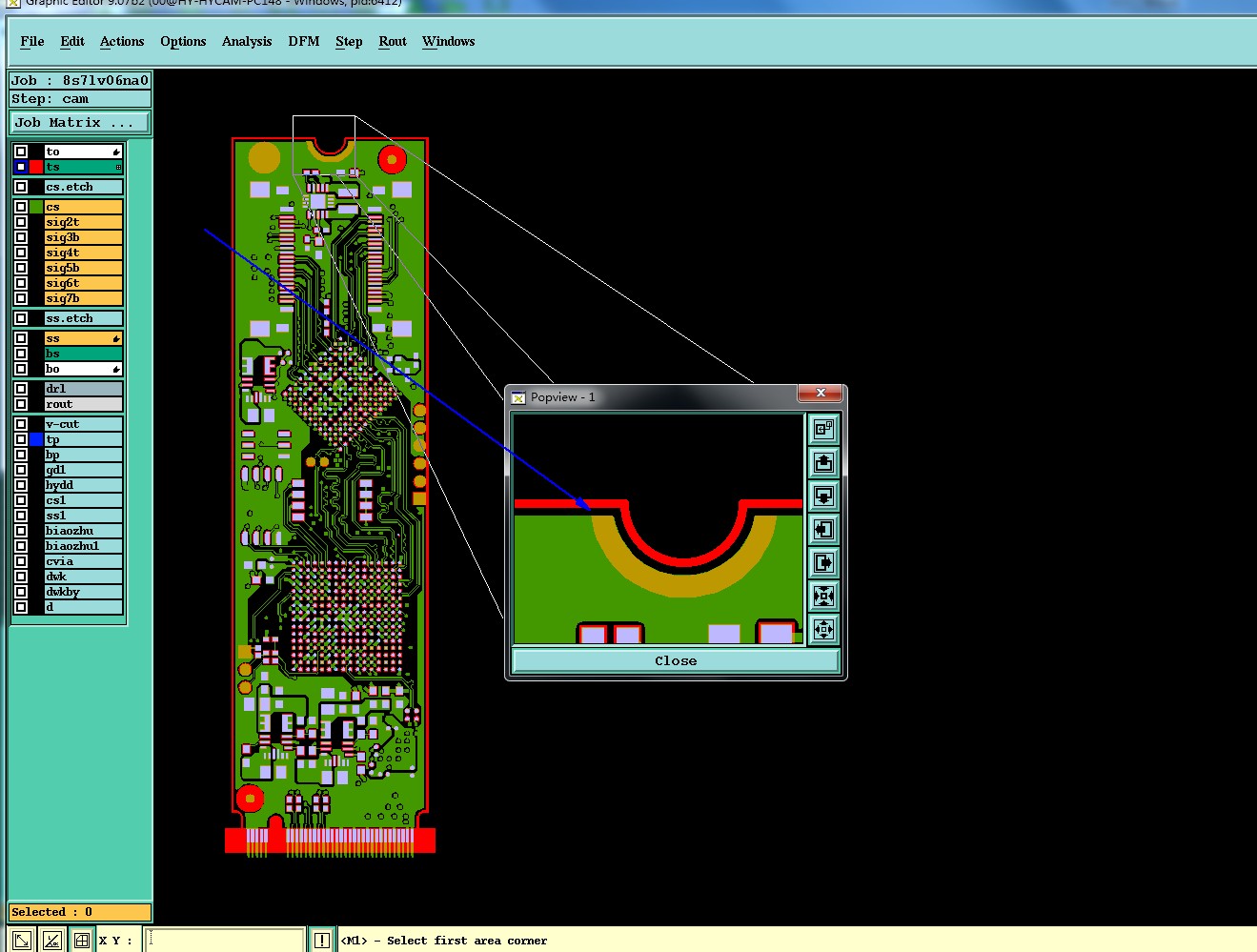Pan the Popview left with the left-arrow icon
The width and height of the screenshot is (1257, 952).
(823, 530)
